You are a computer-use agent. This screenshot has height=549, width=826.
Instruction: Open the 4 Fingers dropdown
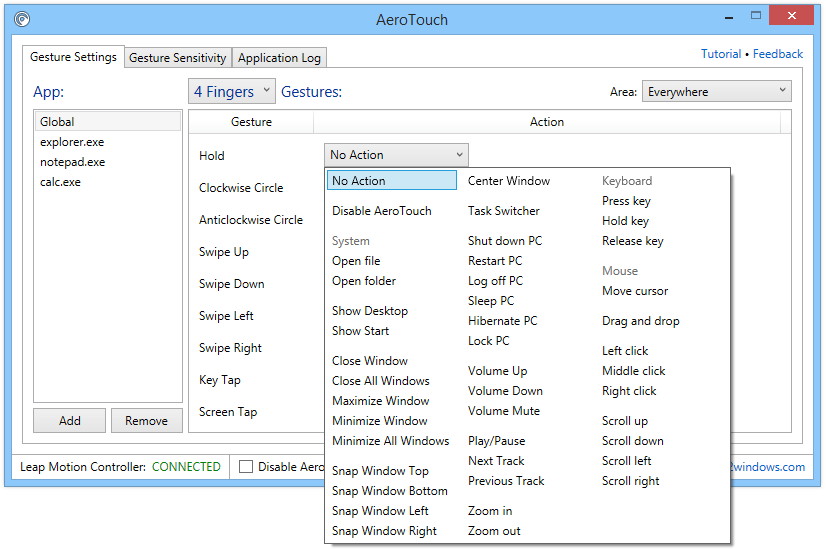click(x=232, y=92)
